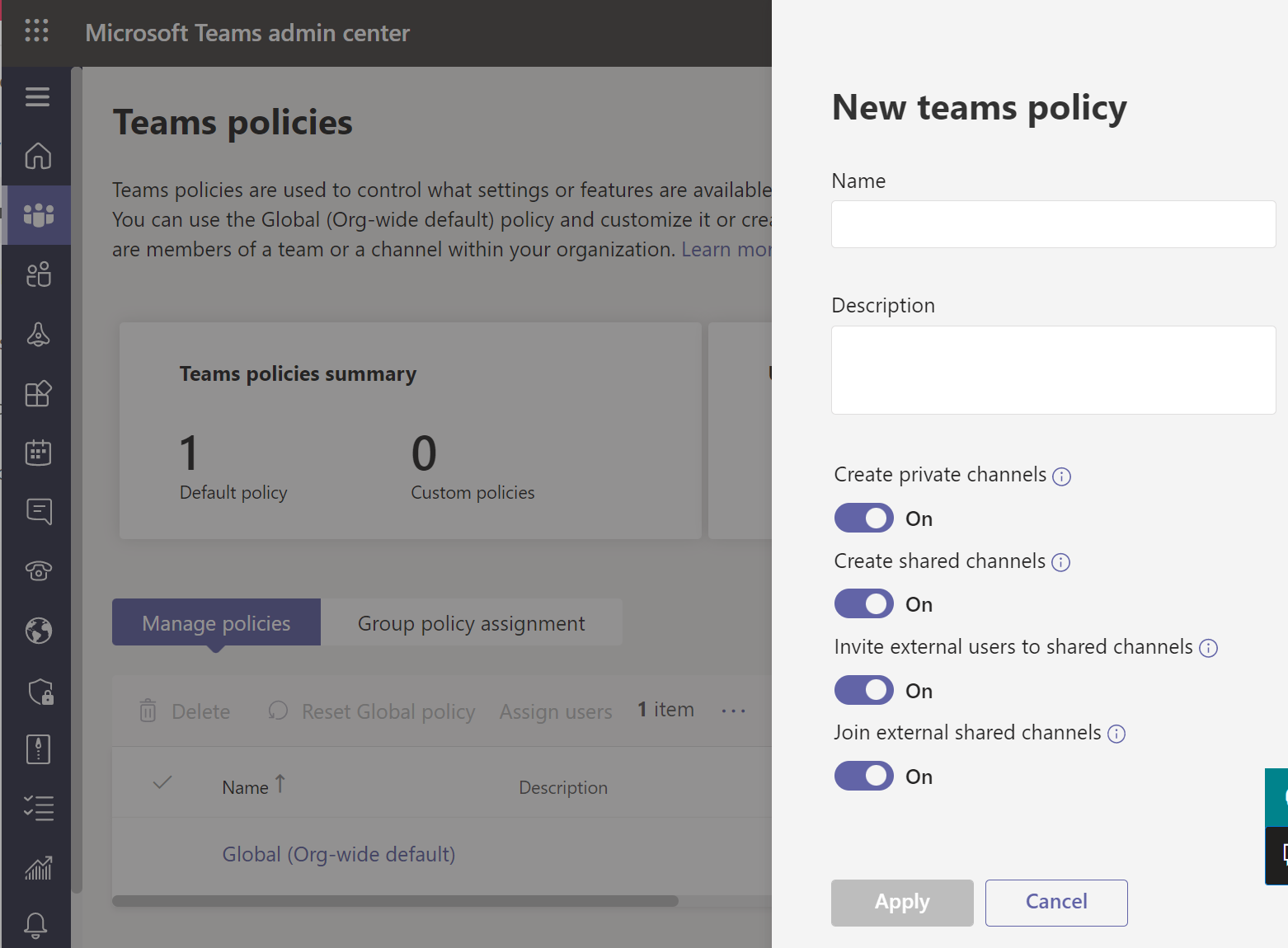Click in the policy Name field
This screenshot has width=1288, height=948.
1054,224
